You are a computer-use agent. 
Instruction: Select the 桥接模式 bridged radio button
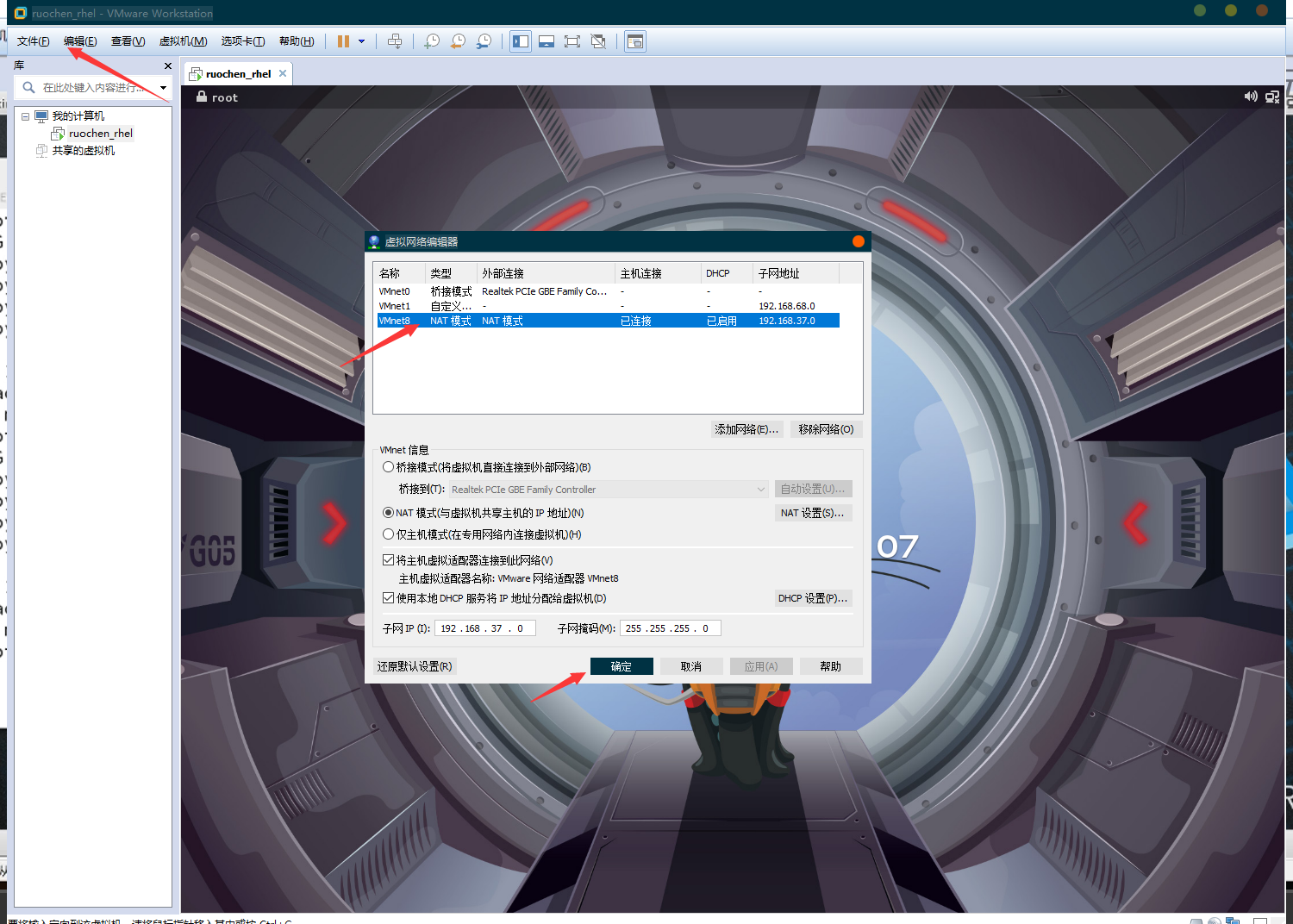pyautogui.click(x=388, y=467)
